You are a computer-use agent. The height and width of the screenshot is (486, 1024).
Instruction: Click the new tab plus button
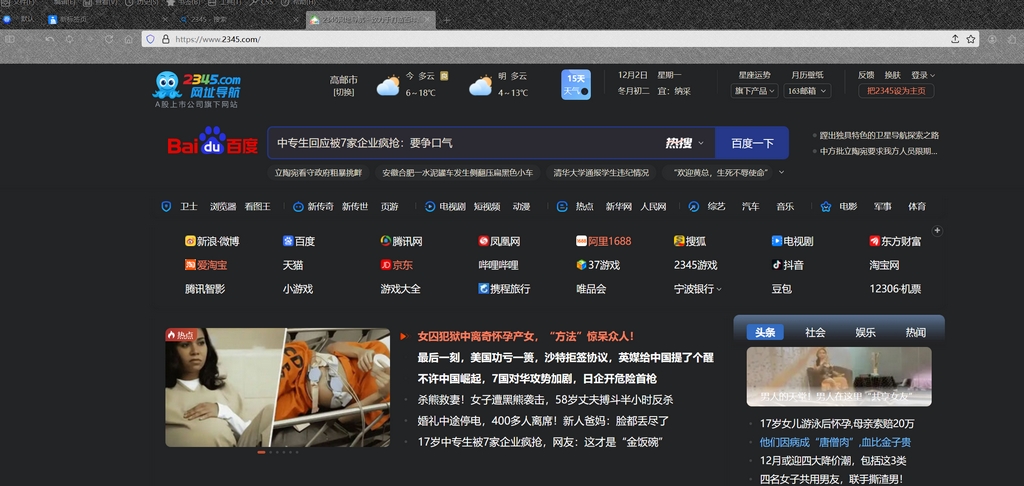(x=447, y=20)
